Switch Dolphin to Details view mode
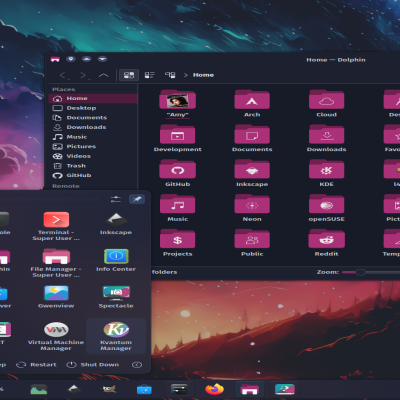The height and width of the screenshot is (400, 400). [x=170, y=75]
